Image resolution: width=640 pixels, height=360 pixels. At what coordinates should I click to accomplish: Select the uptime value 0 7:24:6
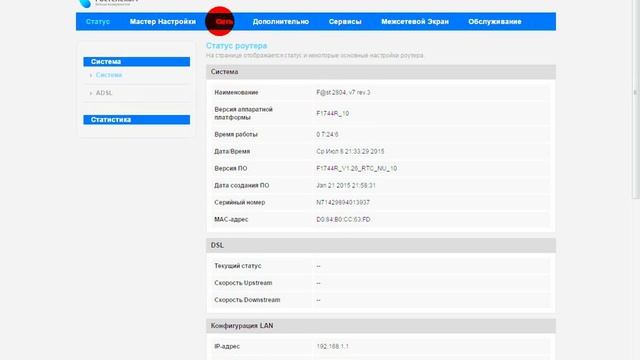click(327, 134)
